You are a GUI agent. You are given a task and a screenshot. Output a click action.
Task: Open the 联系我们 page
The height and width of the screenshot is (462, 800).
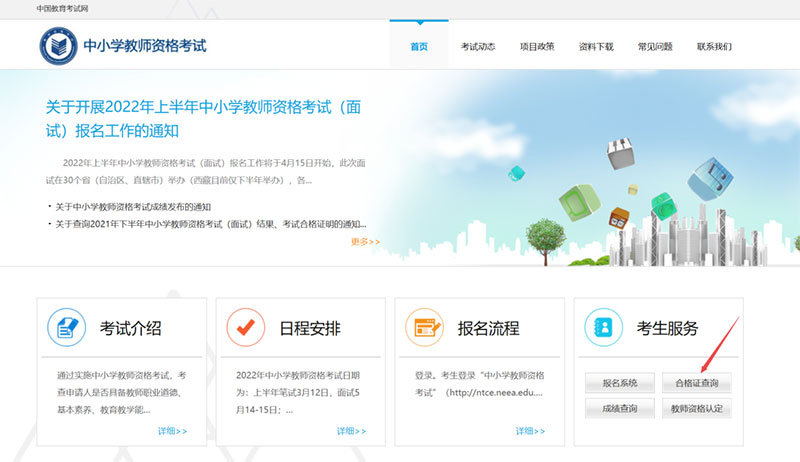click(714, 46)
